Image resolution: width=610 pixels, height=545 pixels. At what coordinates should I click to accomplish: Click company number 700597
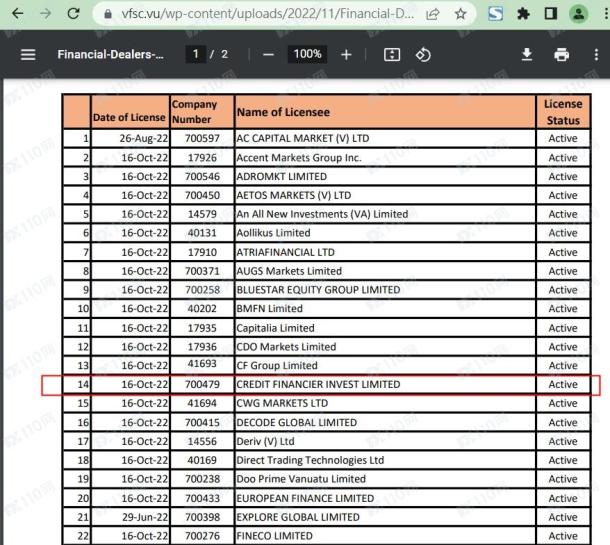202,138
